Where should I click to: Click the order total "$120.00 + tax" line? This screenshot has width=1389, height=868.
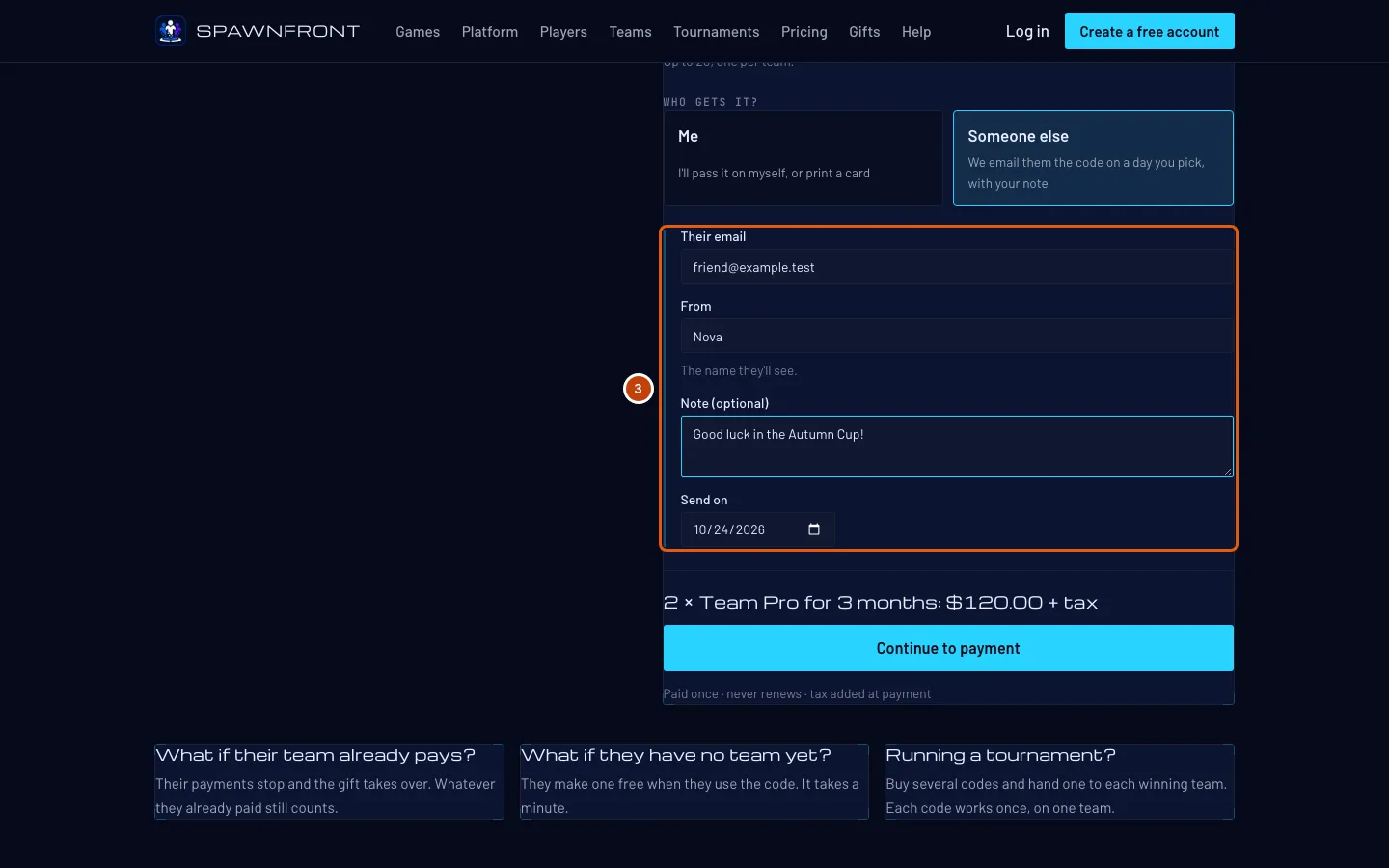point(881,603)
